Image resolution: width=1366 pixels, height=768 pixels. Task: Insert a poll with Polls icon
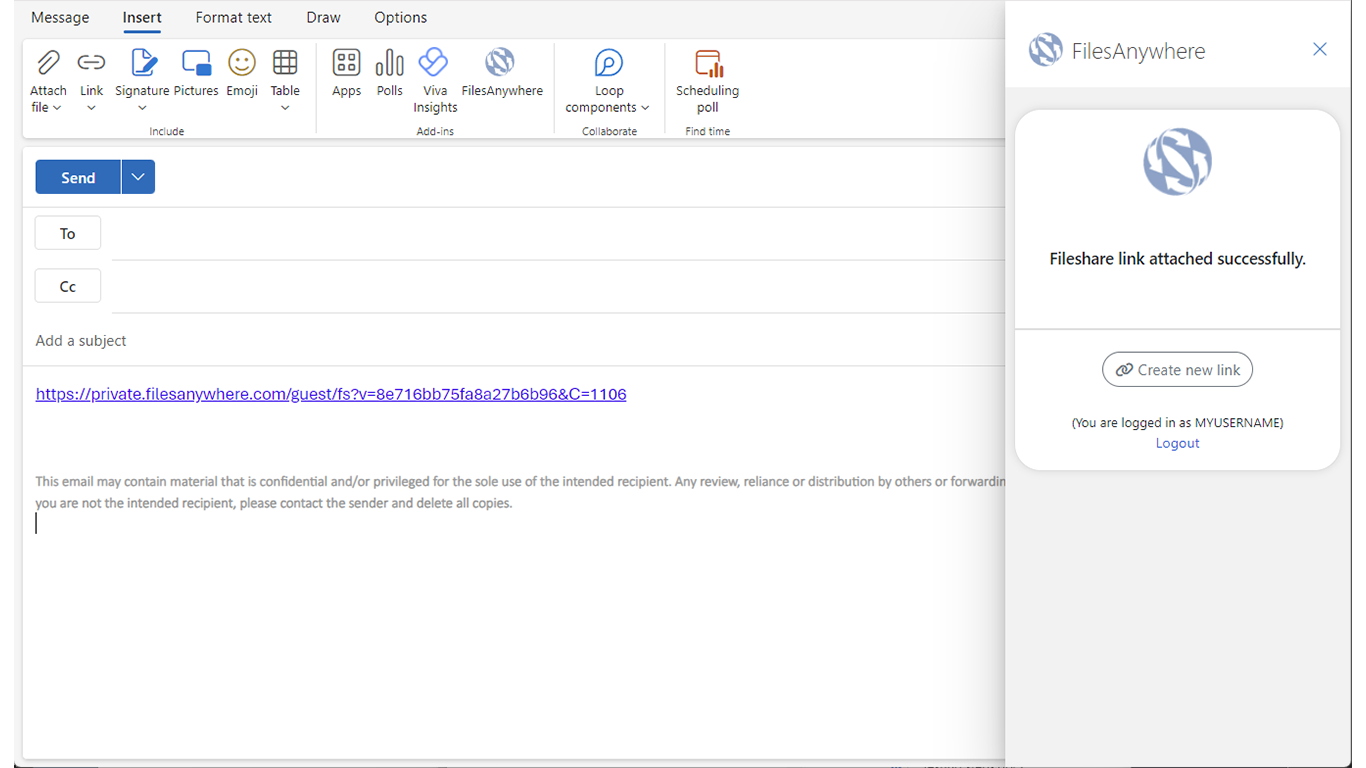point(389,63)
